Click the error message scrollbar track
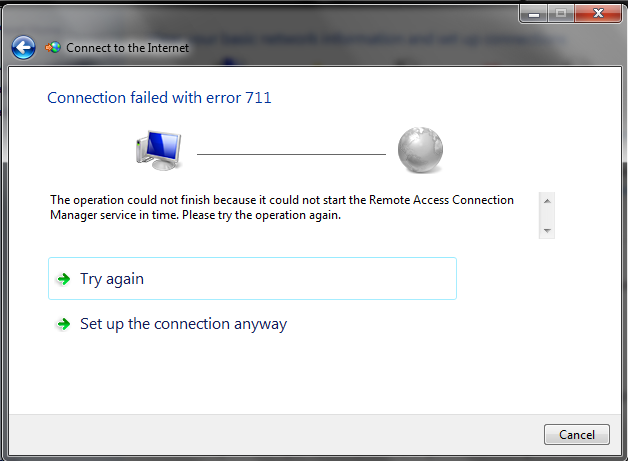This screenshot has width=628, height=461. coord(547,215)
